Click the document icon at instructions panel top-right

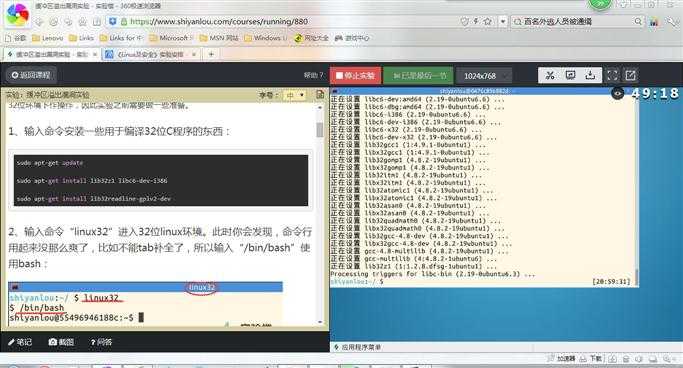(320, 95)
